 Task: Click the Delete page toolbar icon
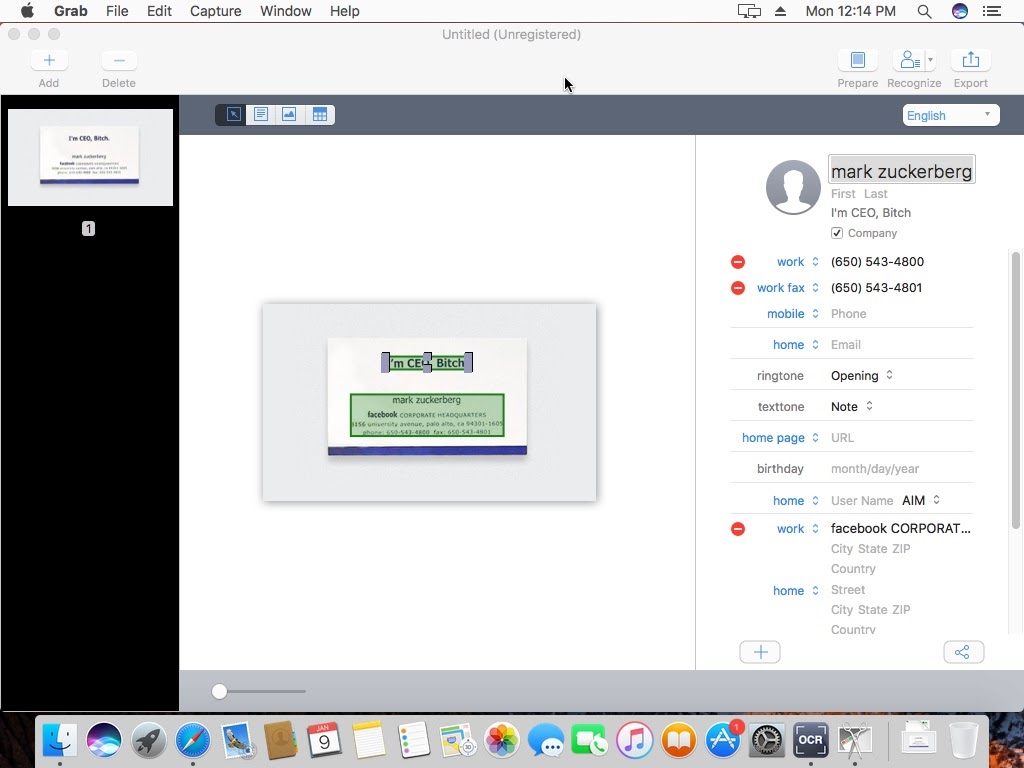(x=119, y=61)
